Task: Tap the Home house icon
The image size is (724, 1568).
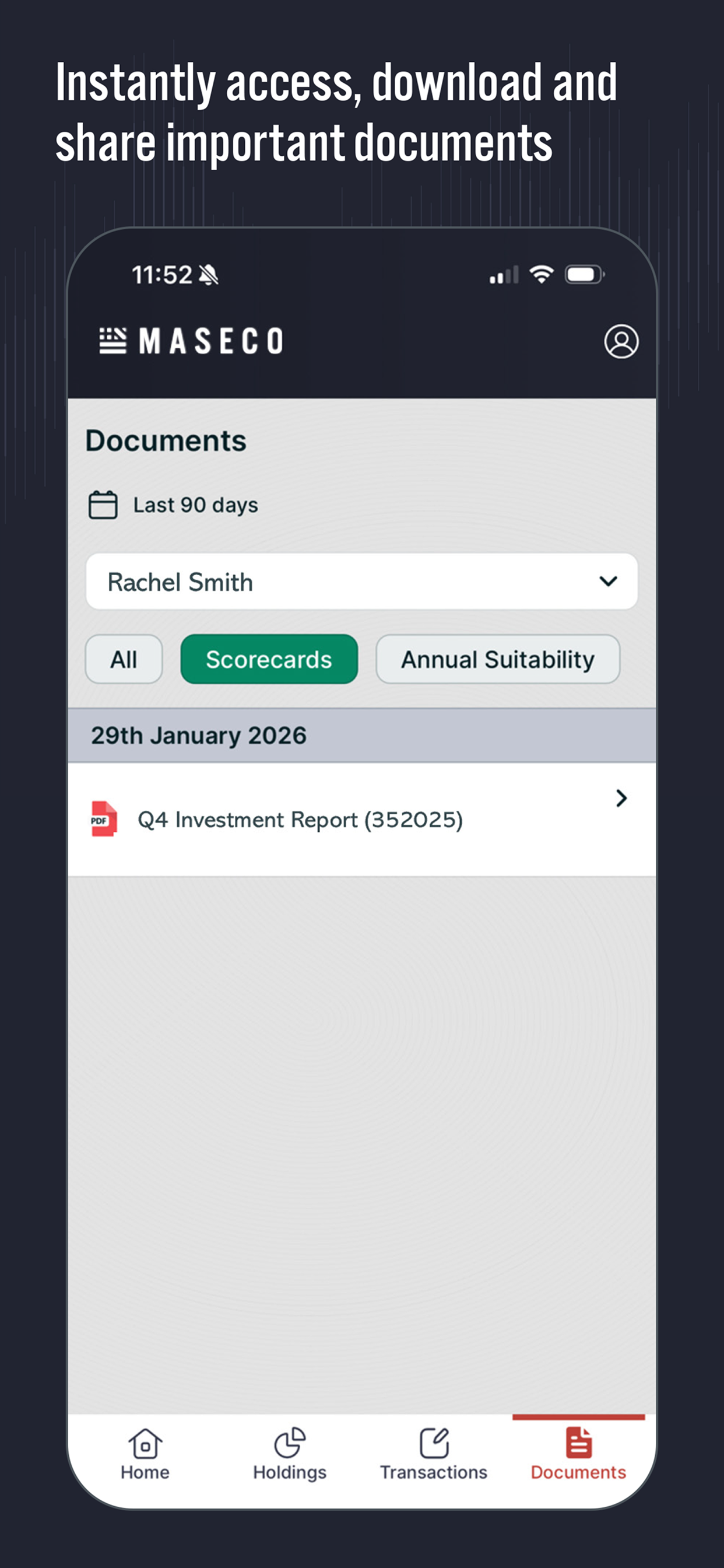Action: [145, 1443]
